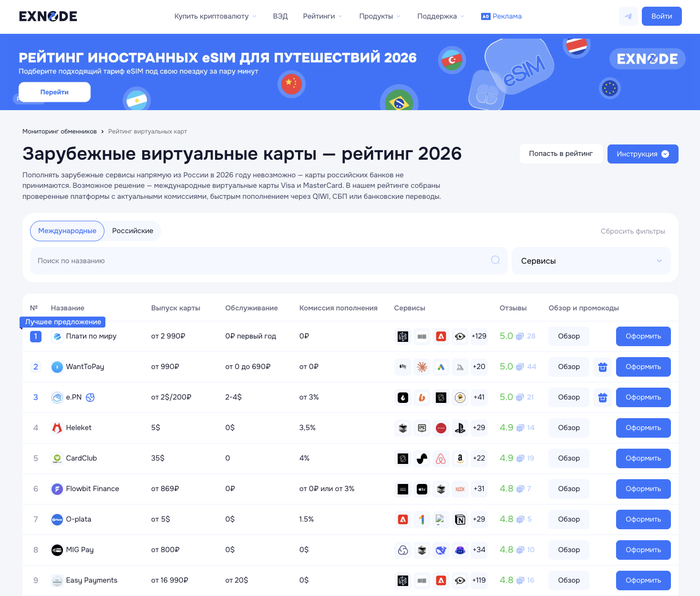Open the Flowbit Finance logo icon

click(x=57, y=489)
